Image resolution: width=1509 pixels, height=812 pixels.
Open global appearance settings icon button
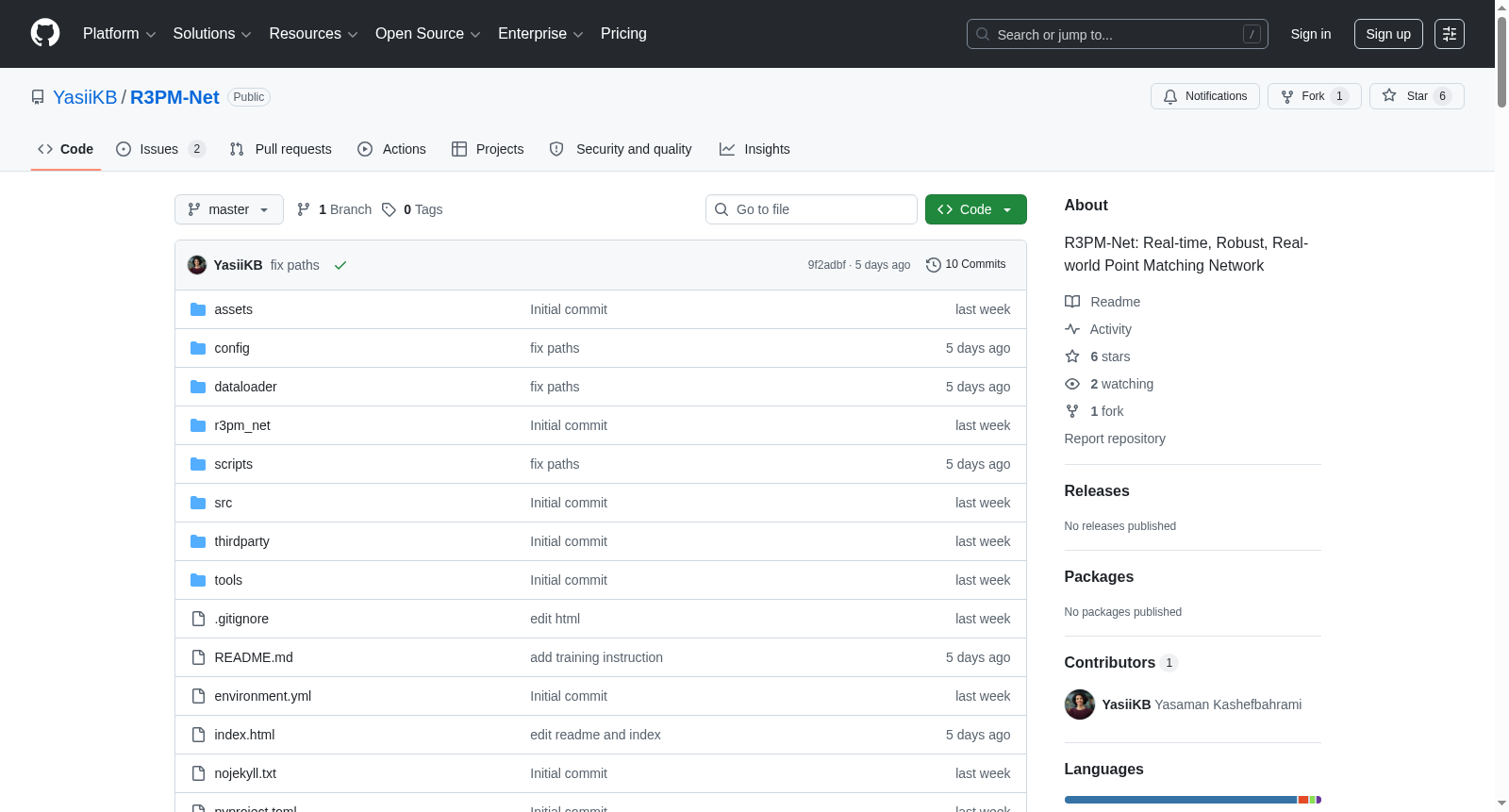tap(1450, 34)
